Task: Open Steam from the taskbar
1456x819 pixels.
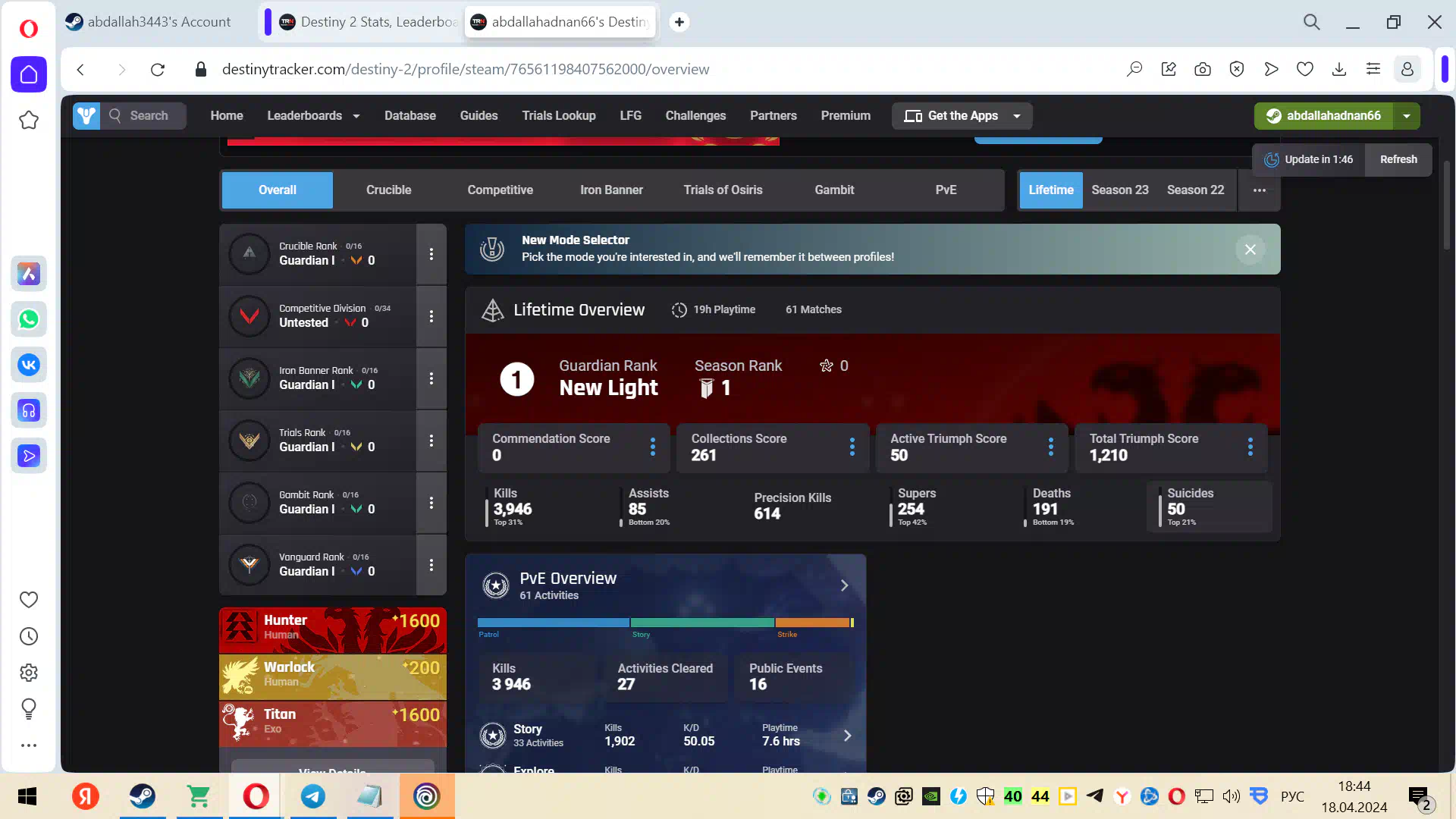Action: [142, 796]
